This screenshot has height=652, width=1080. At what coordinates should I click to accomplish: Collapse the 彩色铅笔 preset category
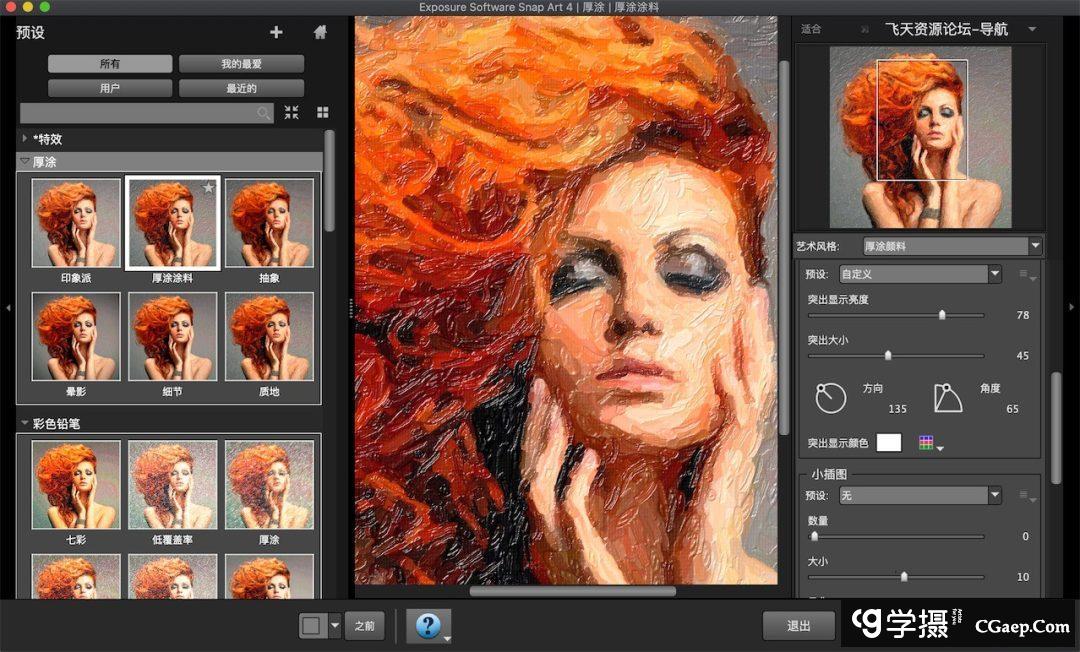[25, 423]
